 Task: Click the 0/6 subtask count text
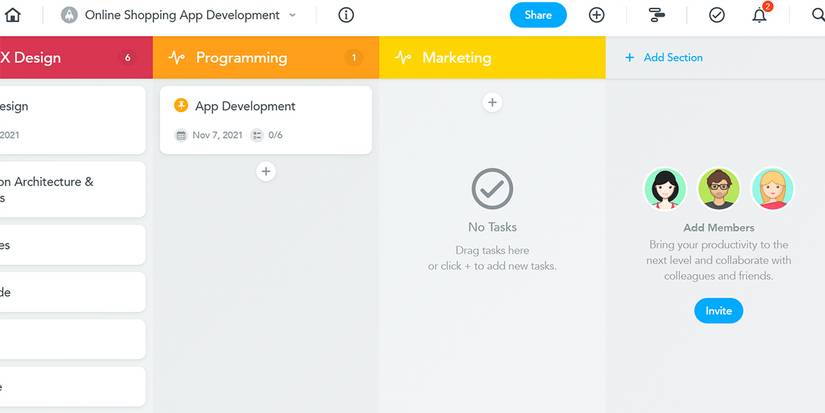click(x=275, y=135)
